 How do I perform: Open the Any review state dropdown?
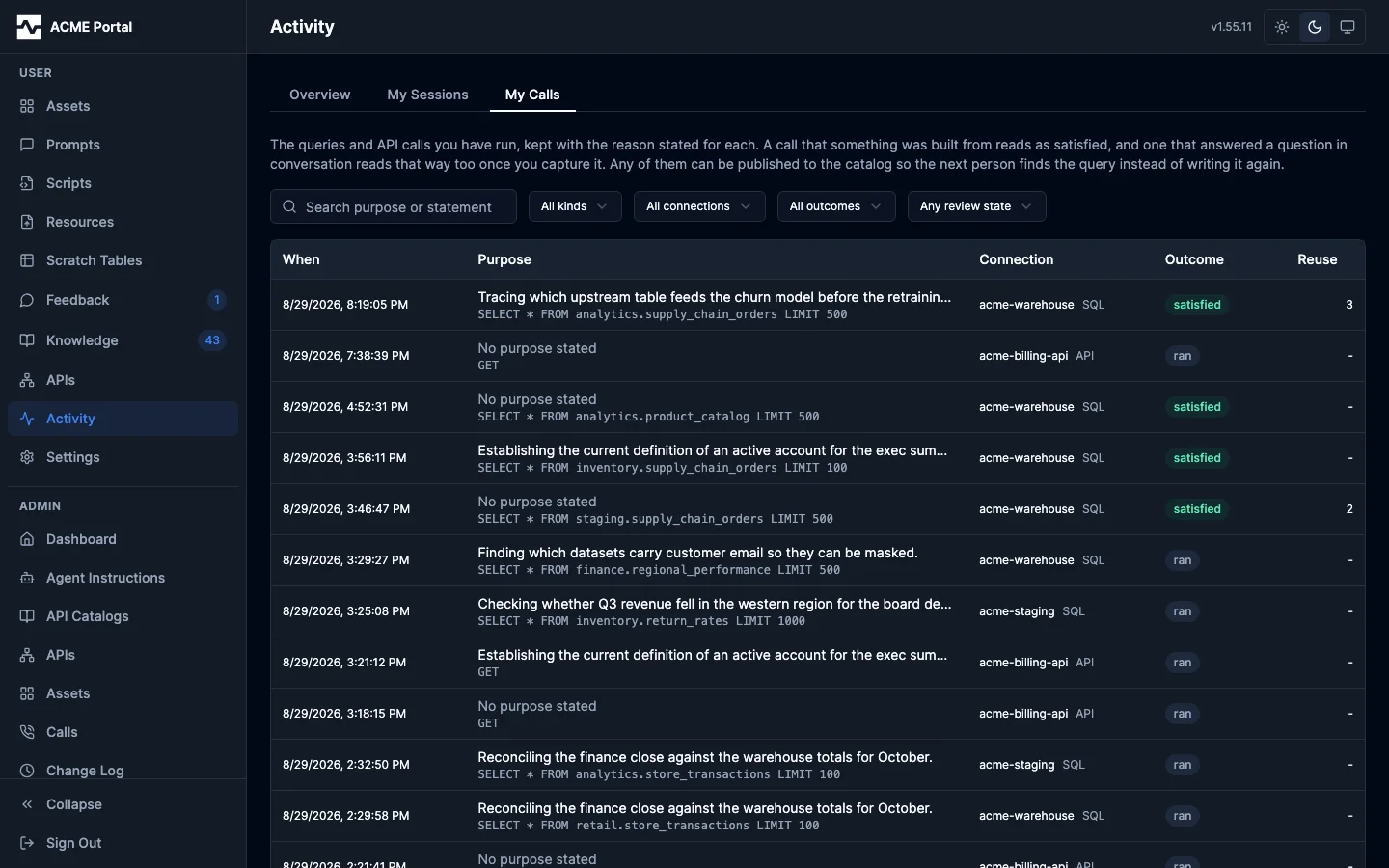coord(976,206)
